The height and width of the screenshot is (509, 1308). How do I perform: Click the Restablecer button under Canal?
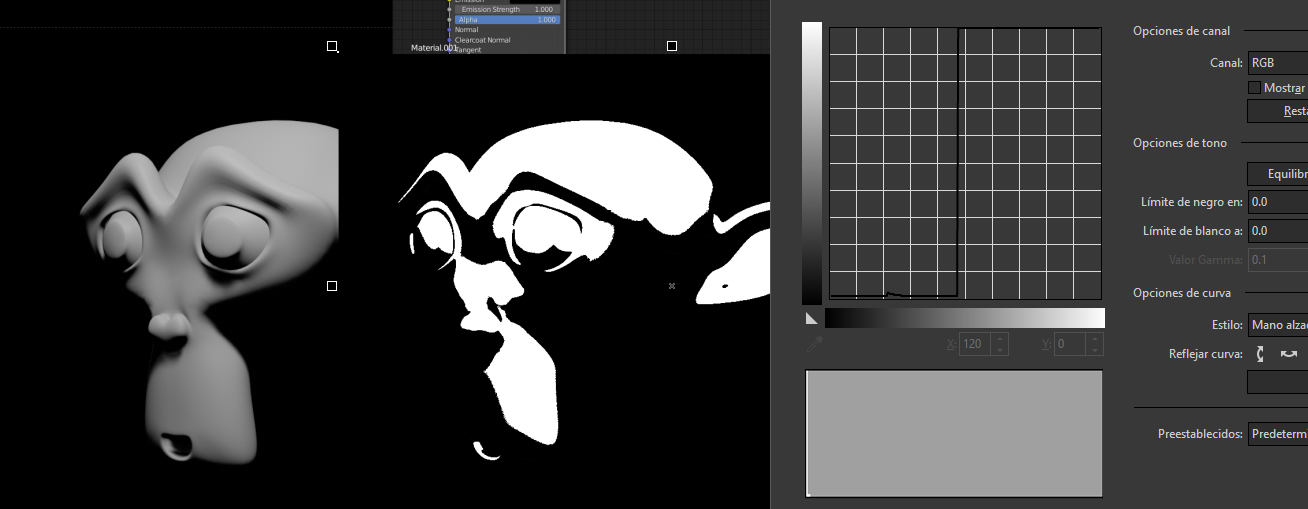coord(1277,112)
